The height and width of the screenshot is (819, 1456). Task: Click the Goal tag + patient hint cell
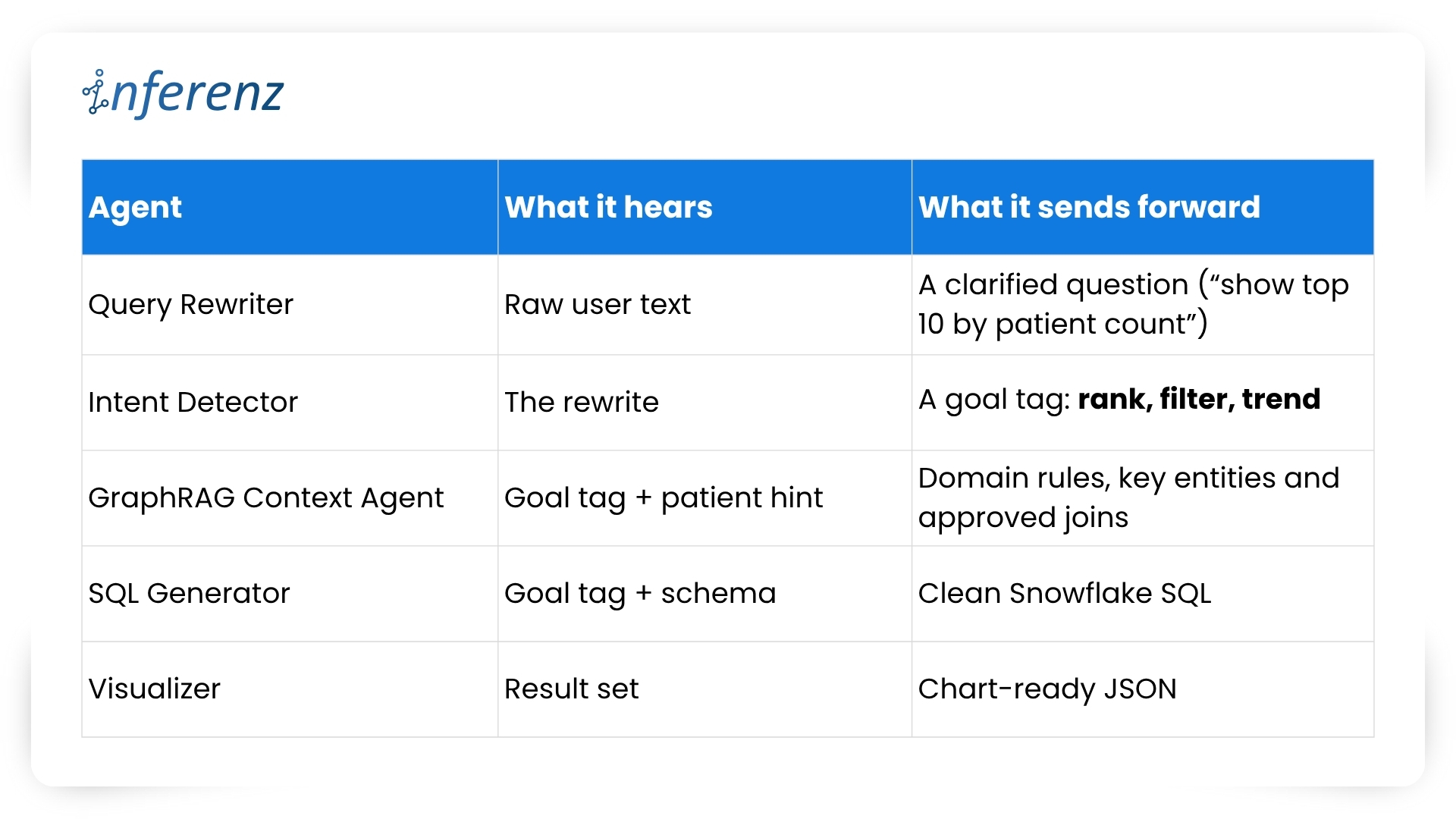[704, 498]
